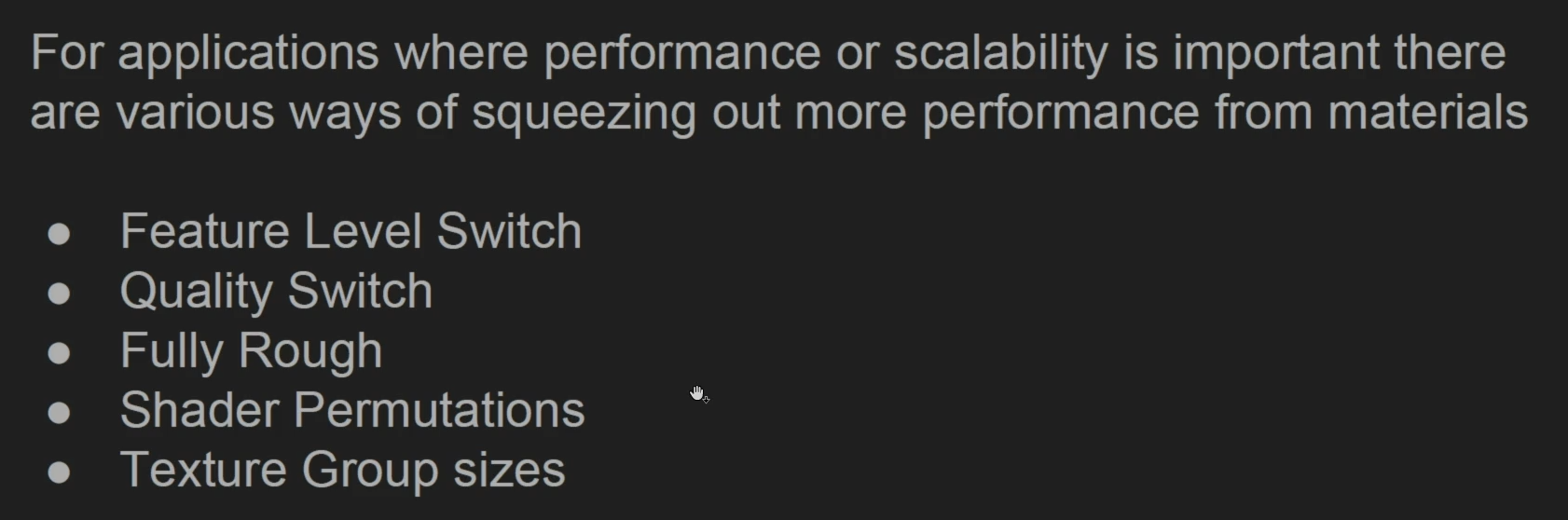
Task: Click the word "ways" in the paragraph
Action: [x=345, y=114]
